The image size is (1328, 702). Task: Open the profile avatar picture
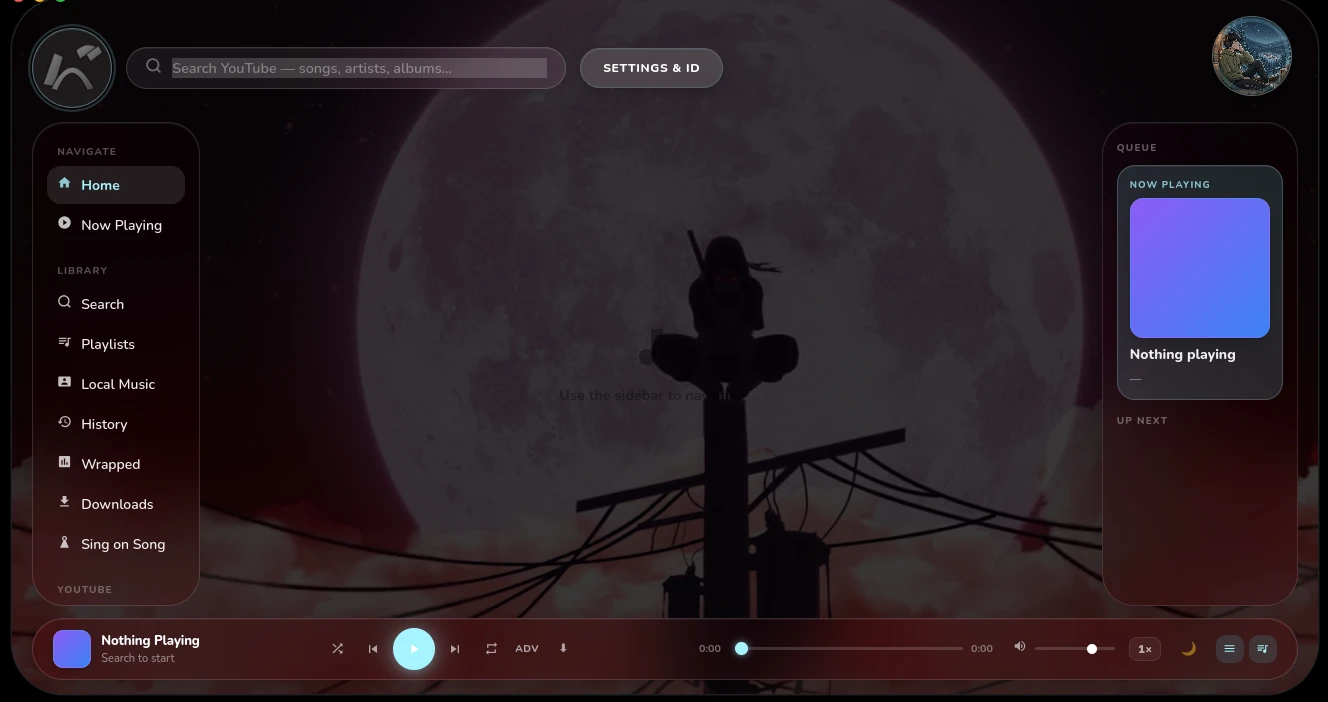tap(1252, 56)
